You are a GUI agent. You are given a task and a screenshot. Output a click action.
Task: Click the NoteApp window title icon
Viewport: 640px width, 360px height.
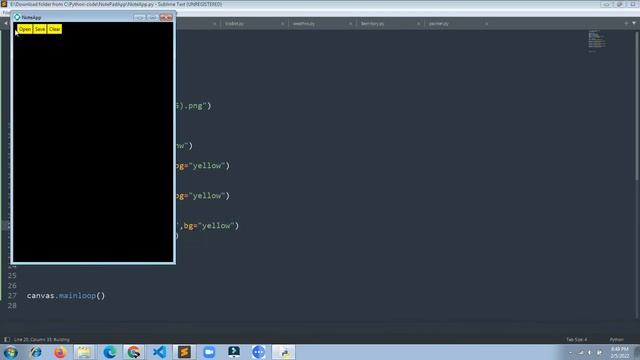click(17, 17)
